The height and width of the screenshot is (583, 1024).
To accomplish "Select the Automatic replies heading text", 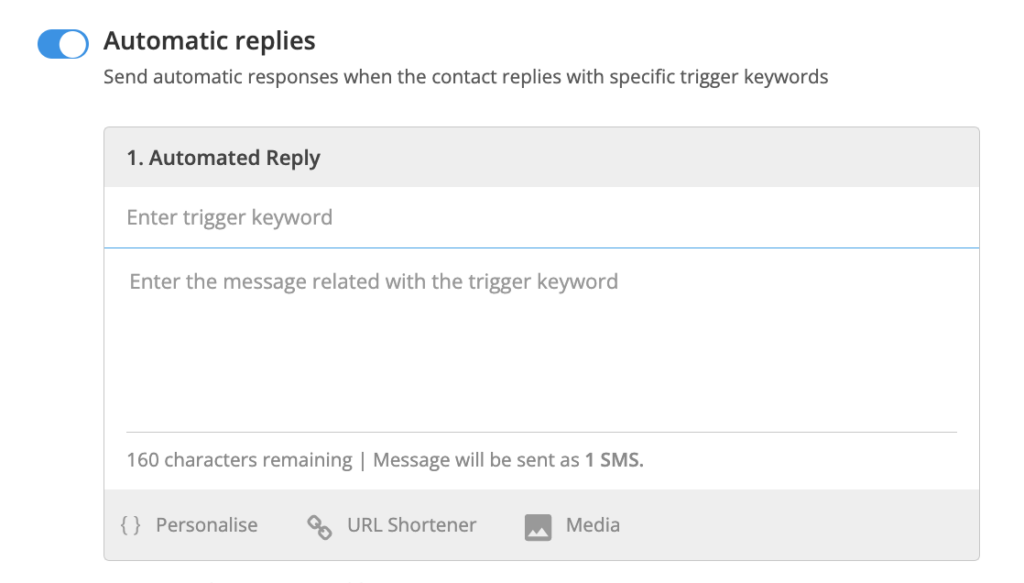I will pyautogui.click(x=209, y=41).
